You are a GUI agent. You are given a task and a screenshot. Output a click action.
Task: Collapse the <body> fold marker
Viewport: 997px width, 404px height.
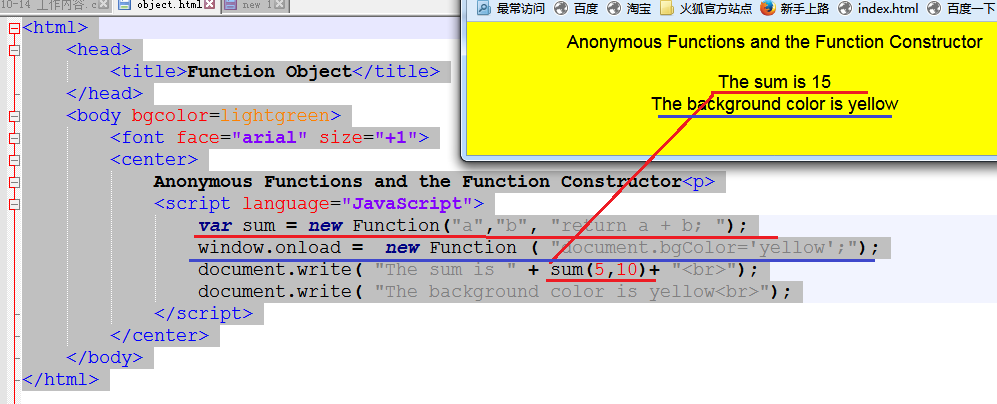coord(15,116)
